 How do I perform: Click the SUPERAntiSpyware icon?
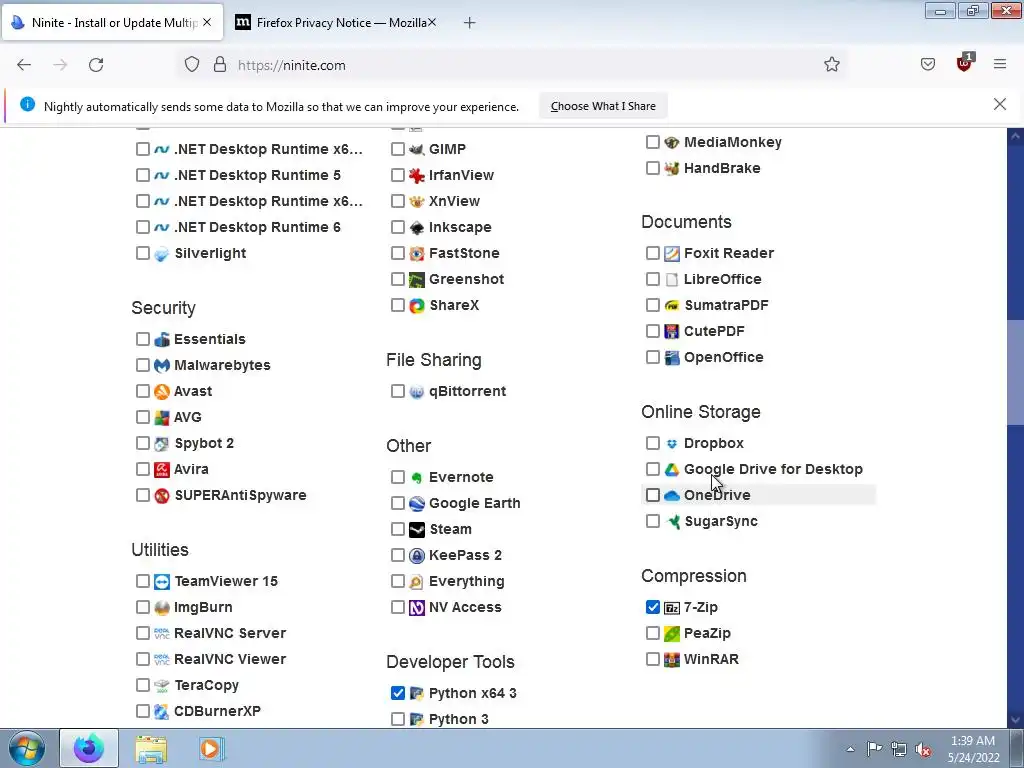click(162, 496)
